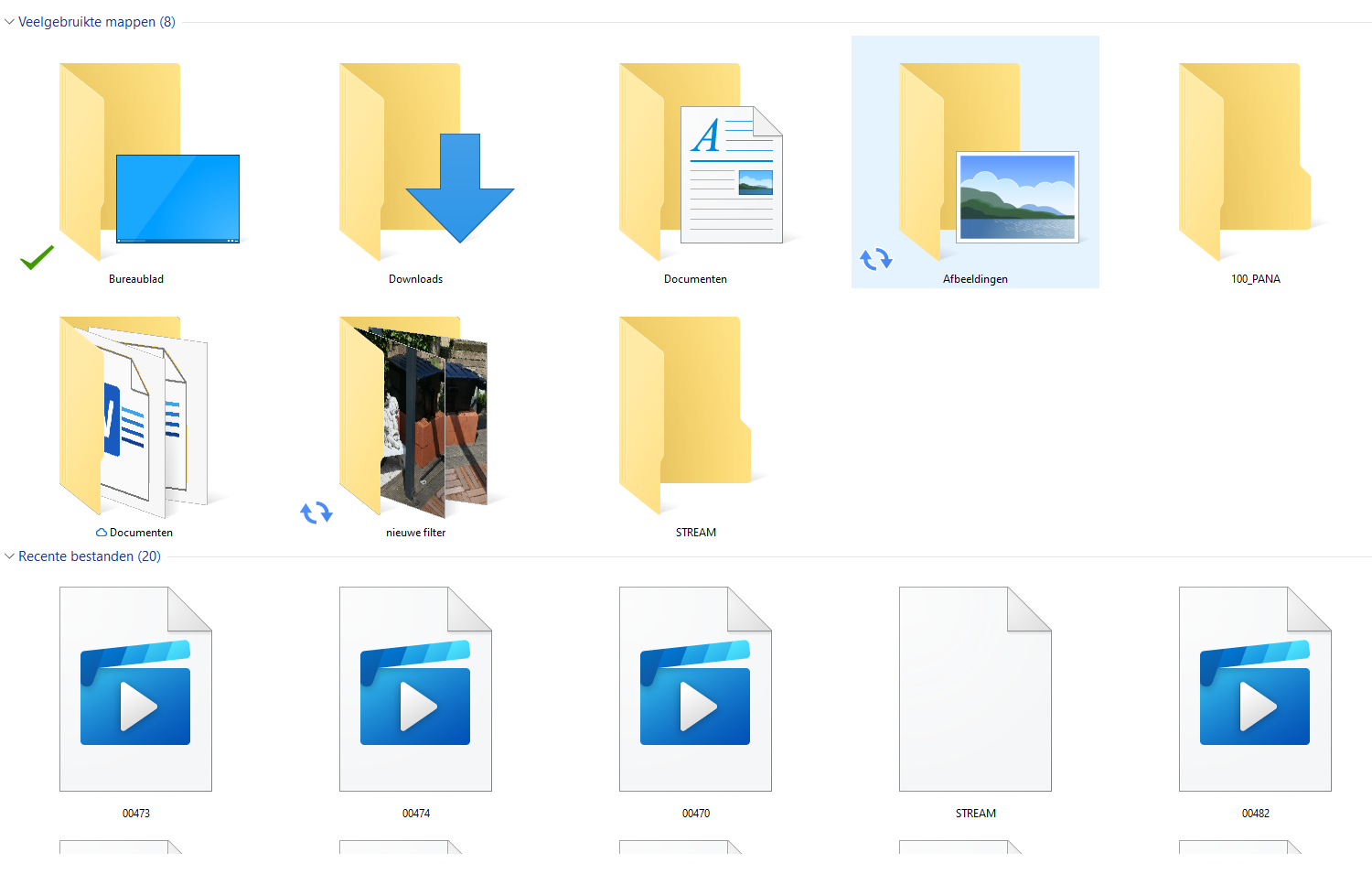Click the Recente bestanden (20) header
This screenshot has width=1372, height=874.
point(89,556)
